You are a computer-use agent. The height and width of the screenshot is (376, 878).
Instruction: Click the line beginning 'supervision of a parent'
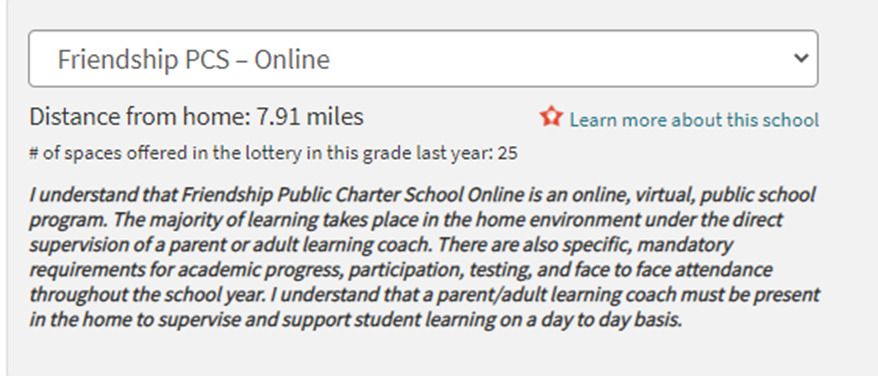coord(381,245)
